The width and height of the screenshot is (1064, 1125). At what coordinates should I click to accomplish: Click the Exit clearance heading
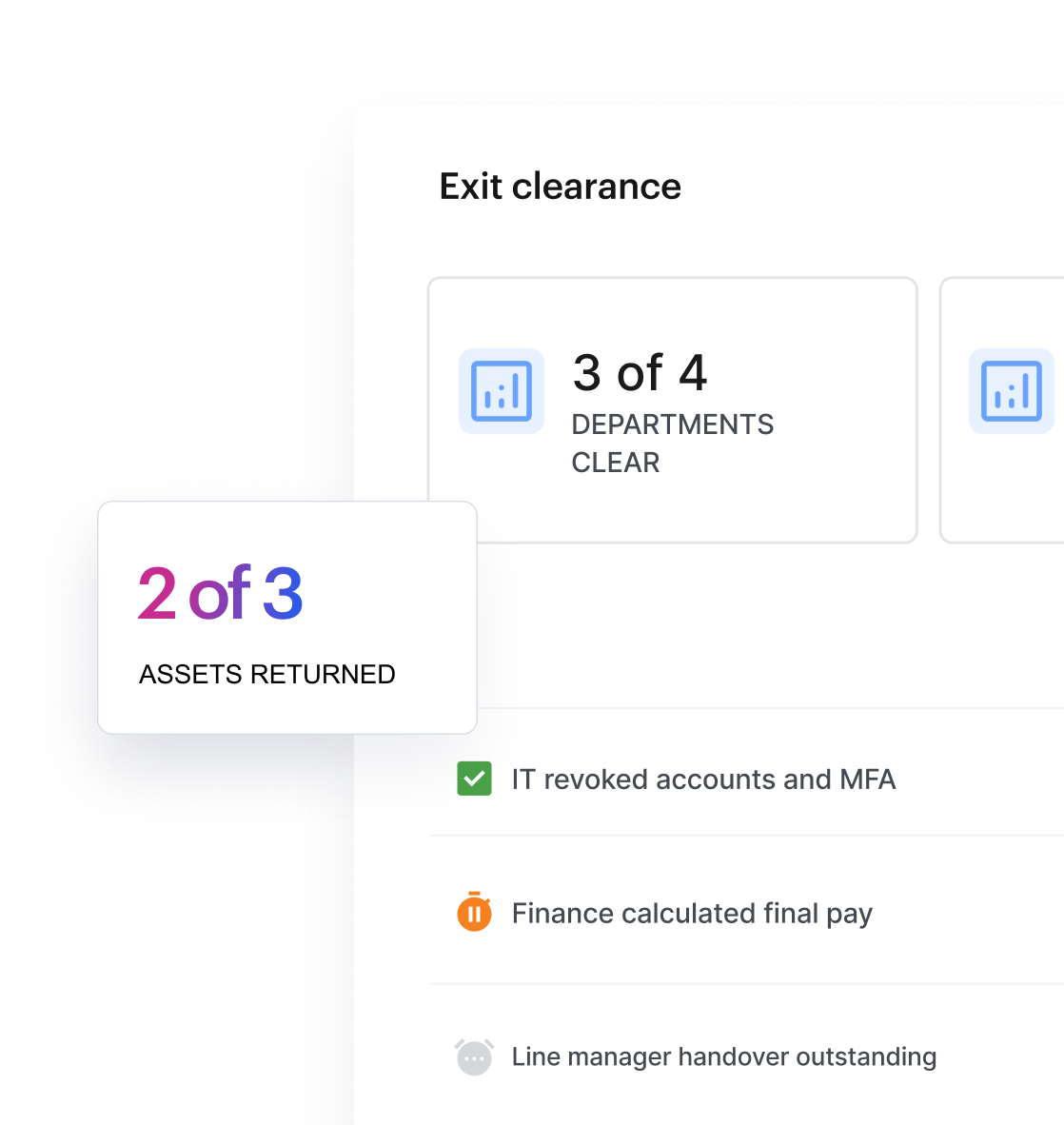coord(561,187)
